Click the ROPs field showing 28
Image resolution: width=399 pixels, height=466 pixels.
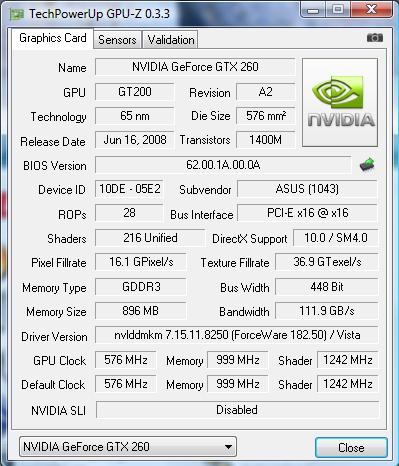pyautogui.click(x=129, y=213)
